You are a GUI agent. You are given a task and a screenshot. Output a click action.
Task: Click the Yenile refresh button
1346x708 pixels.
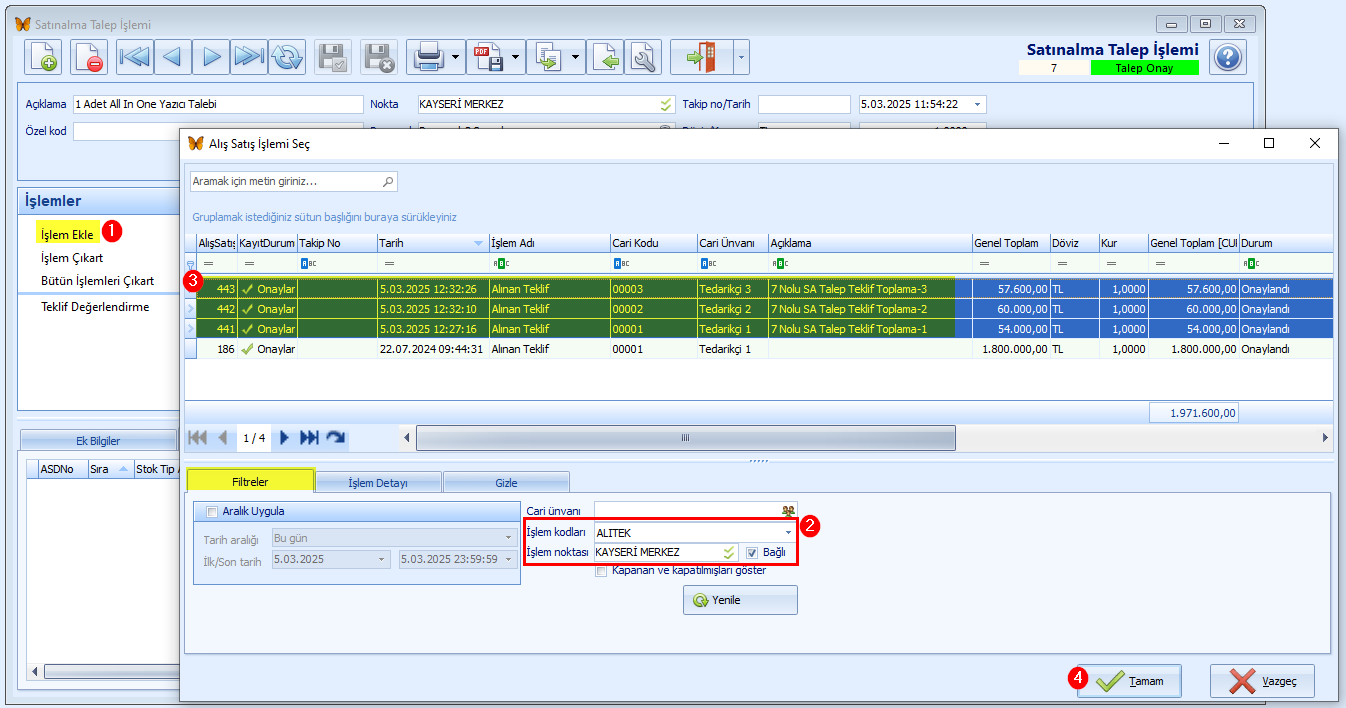click(x=740, y=600)
